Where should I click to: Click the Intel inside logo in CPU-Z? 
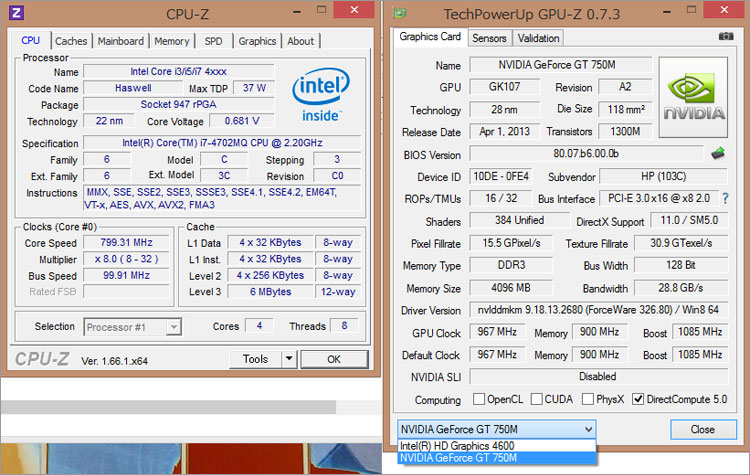[320, 94]
